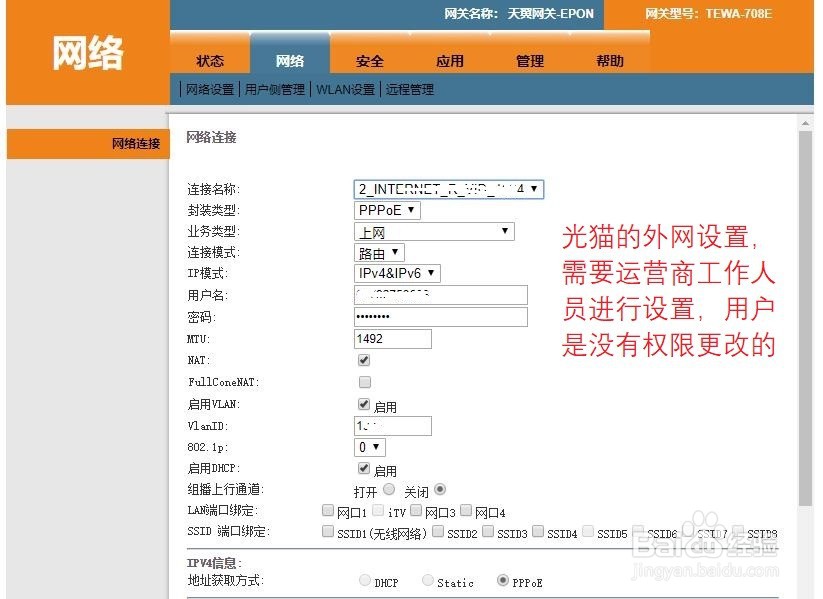Open the 802.1p value dropdown
Screen dimensions: 823x599
(x=368, y=447)
